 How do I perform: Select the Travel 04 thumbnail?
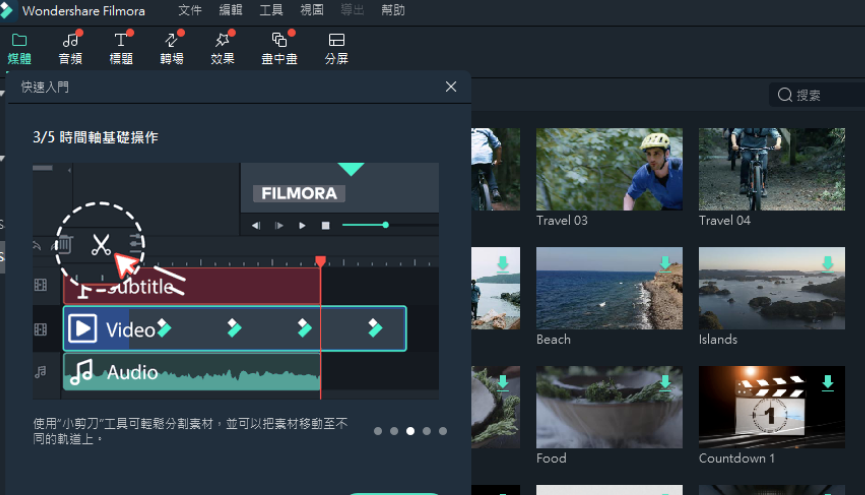(x=772, y=169)
